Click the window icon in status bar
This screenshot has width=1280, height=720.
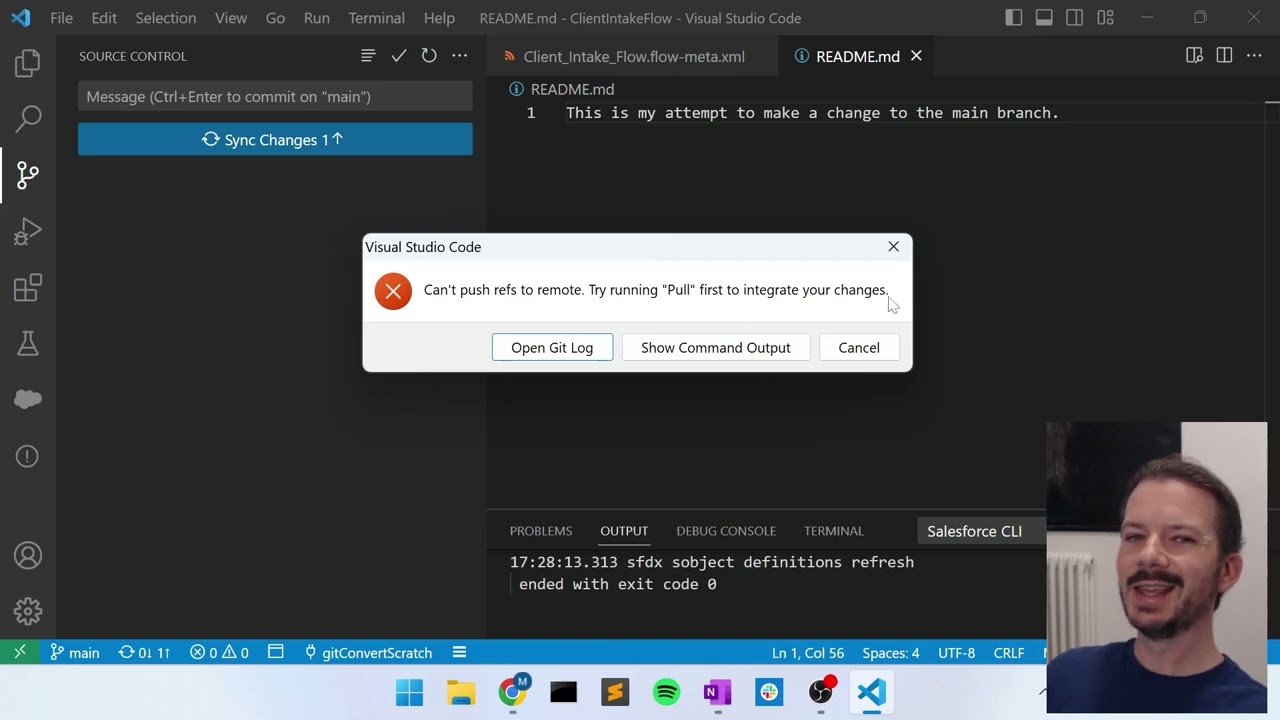(x=276, y=652)
